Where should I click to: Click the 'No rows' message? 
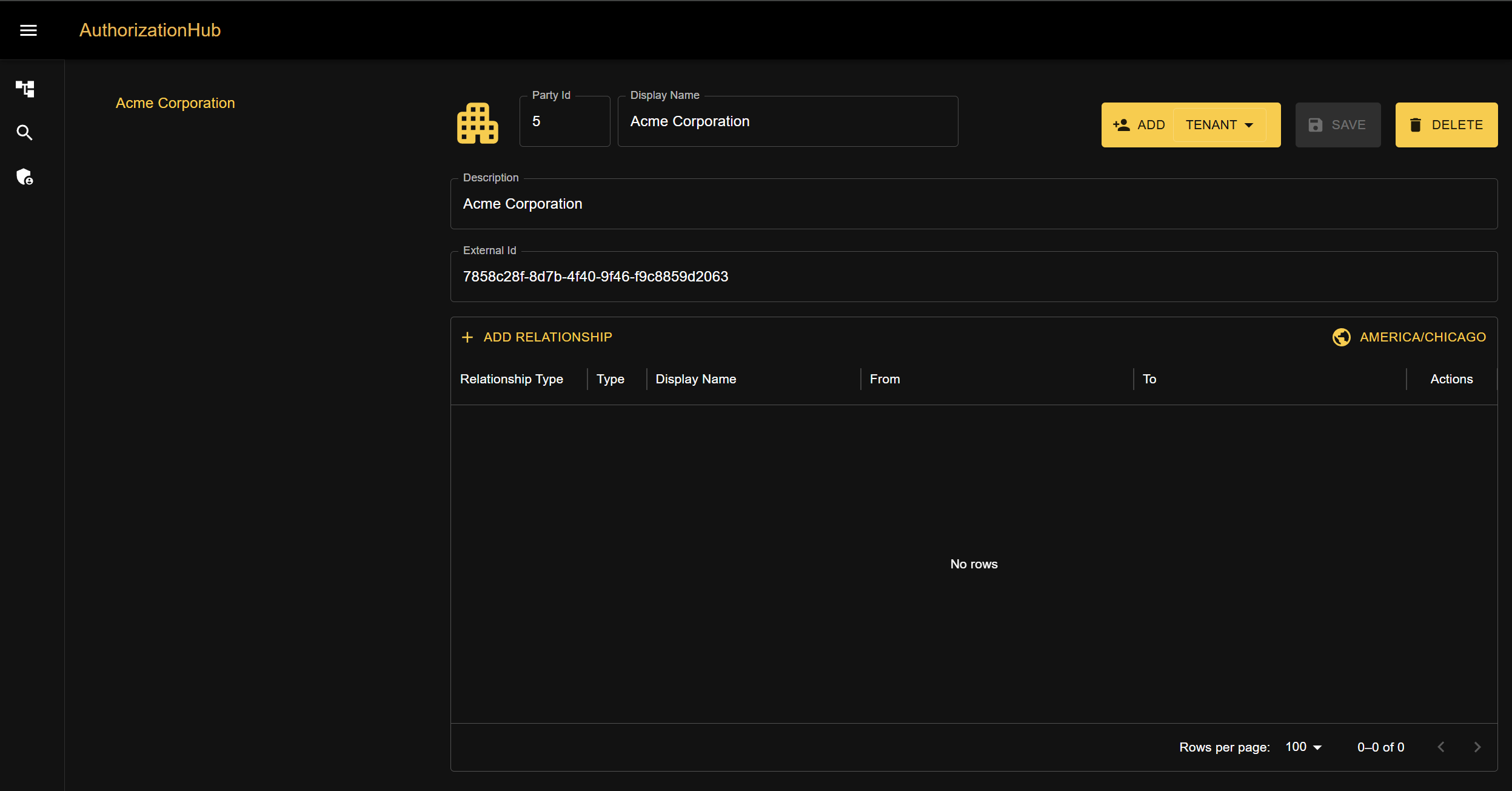(974, 564)
